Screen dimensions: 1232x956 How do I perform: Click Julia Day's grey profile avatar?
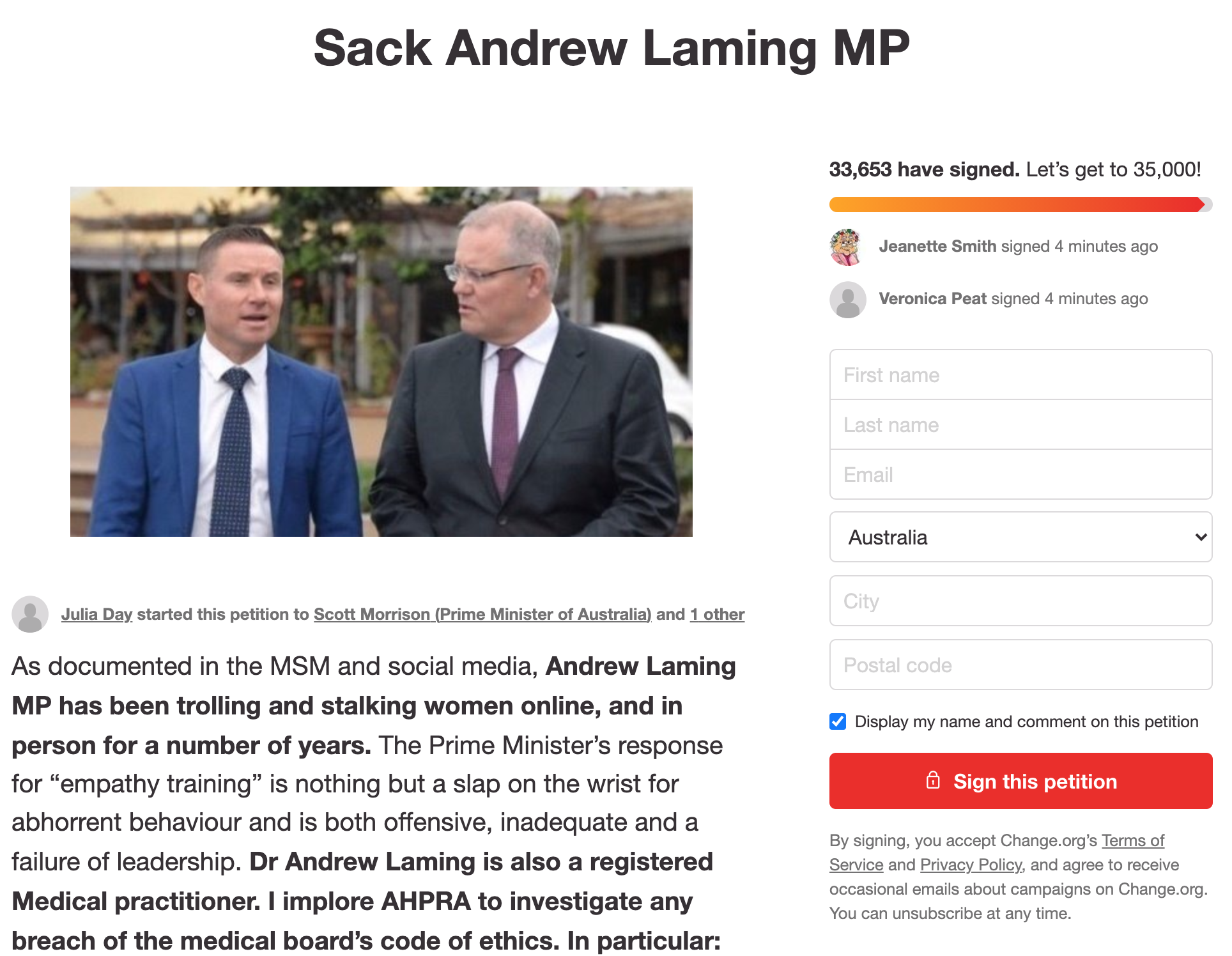[30, 614]
